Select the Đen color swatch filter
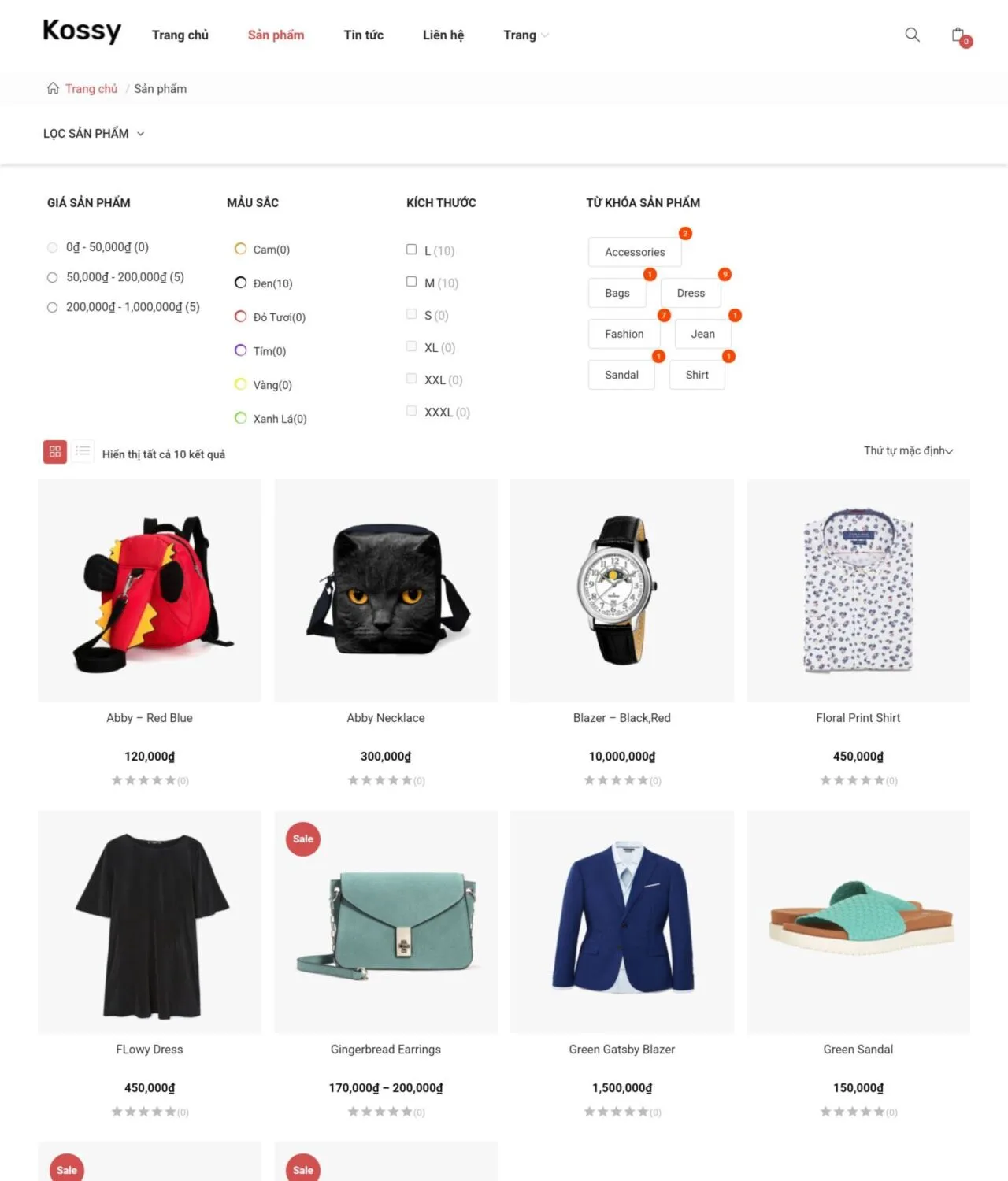Screen dimensions: 1008x1181 tap(241, 283)
